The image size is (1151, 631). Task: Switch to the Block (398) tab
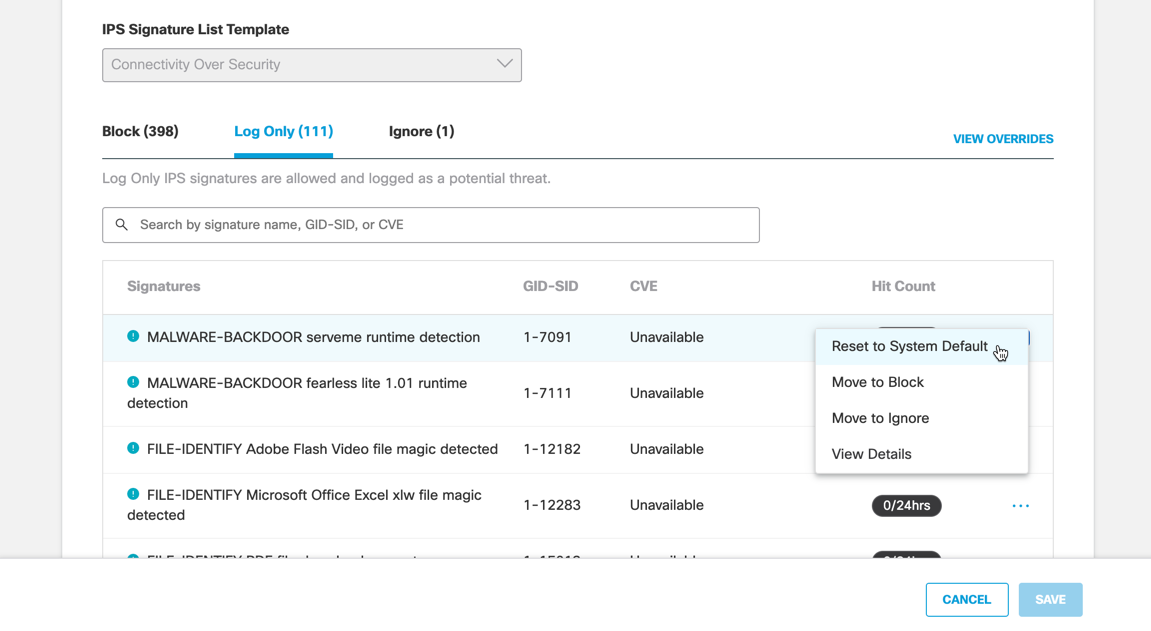140,131
